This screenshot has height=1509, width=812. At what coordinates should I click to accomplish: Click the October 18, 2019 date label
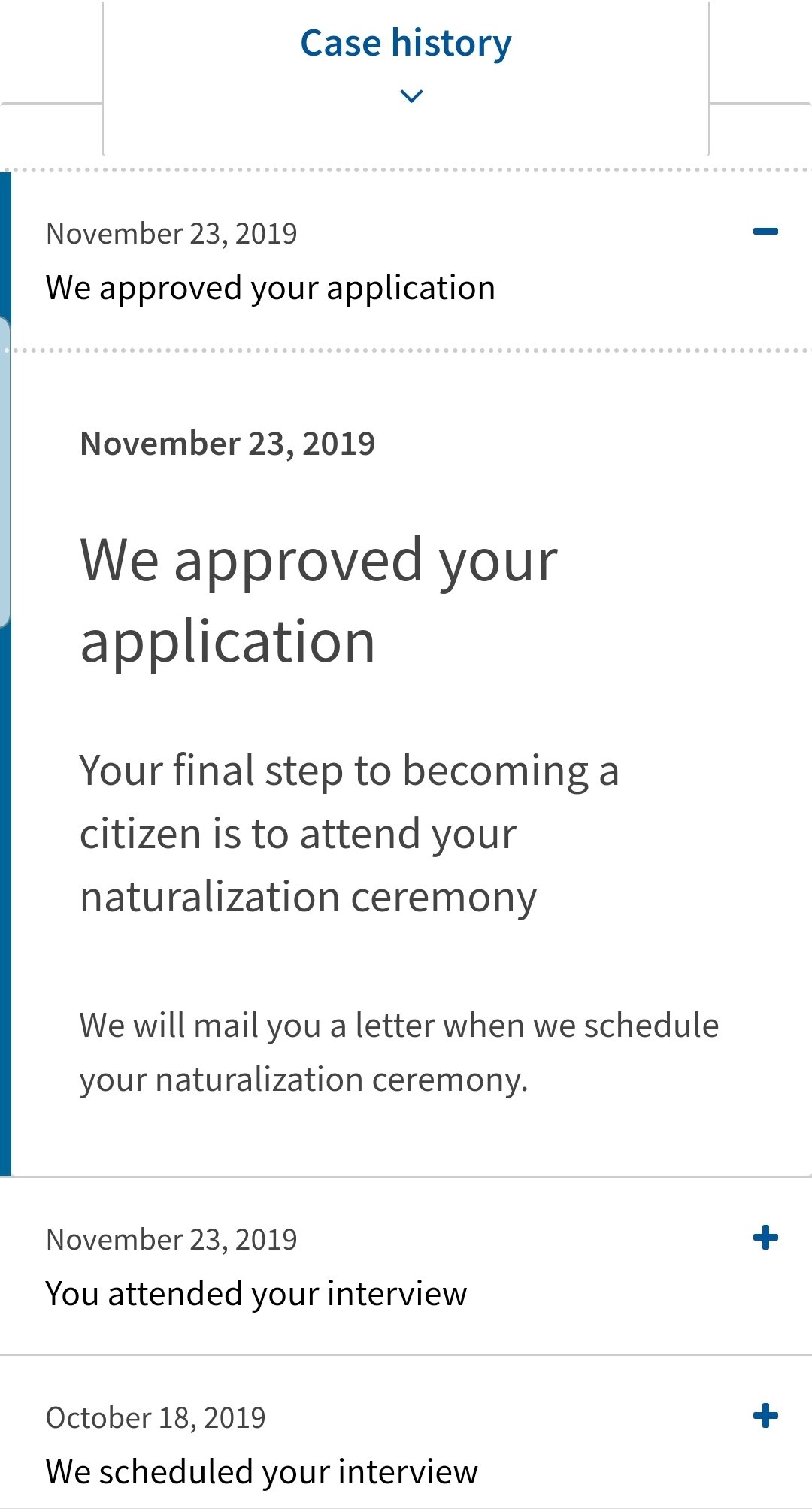pyautogui.click(x=156, y=1417)
